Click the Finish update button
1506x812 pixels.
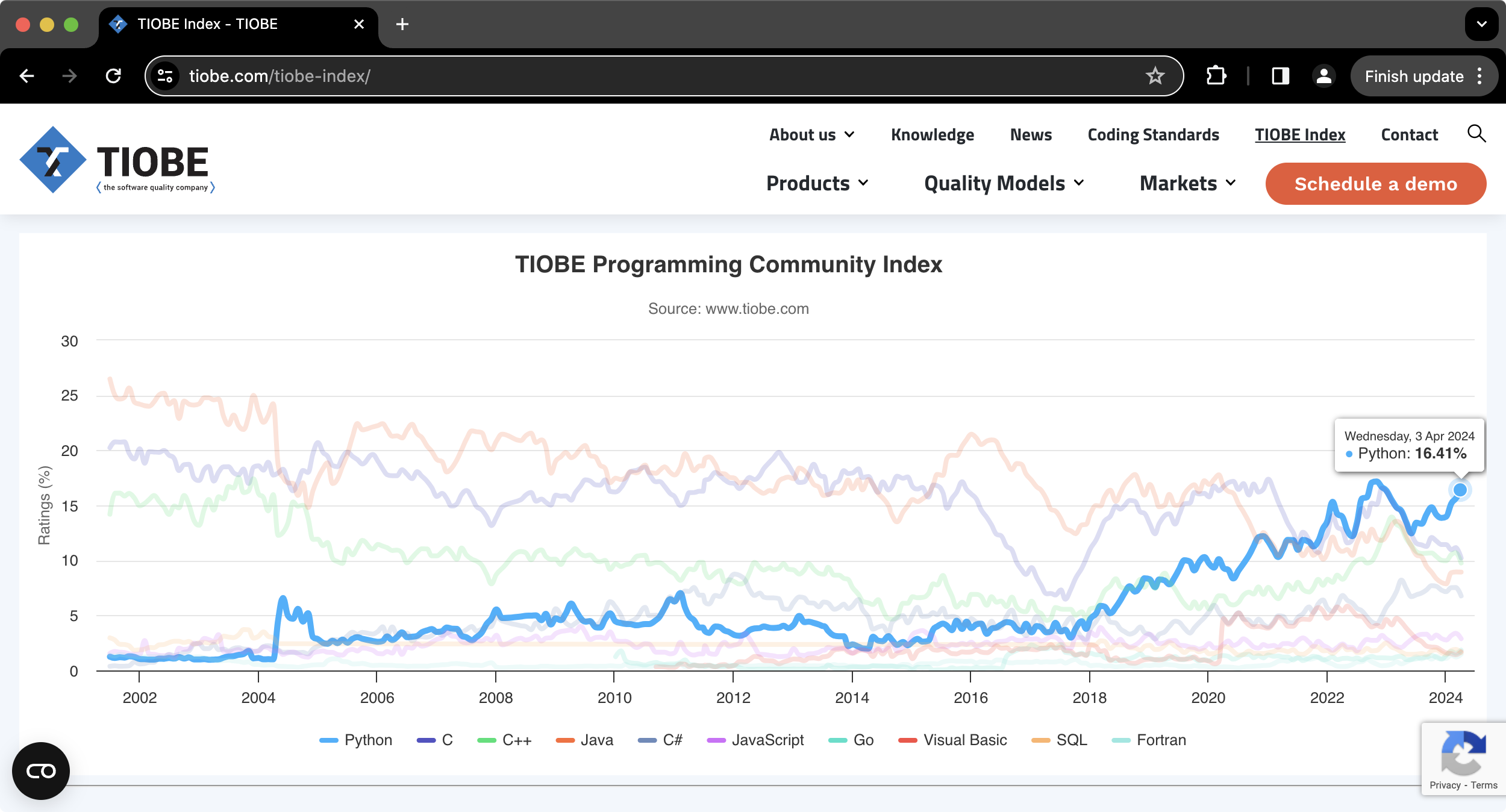1414,76
